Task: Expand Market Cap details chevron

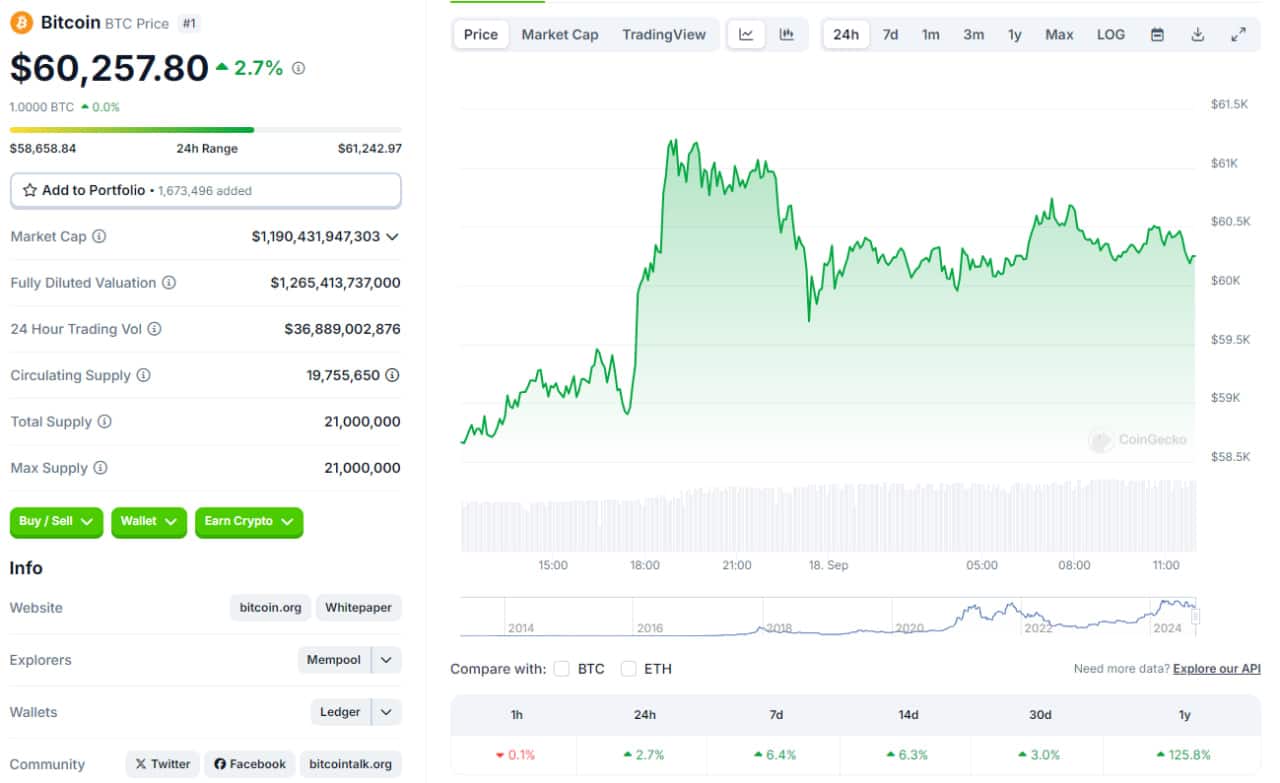Action: (x=392, y=237)
